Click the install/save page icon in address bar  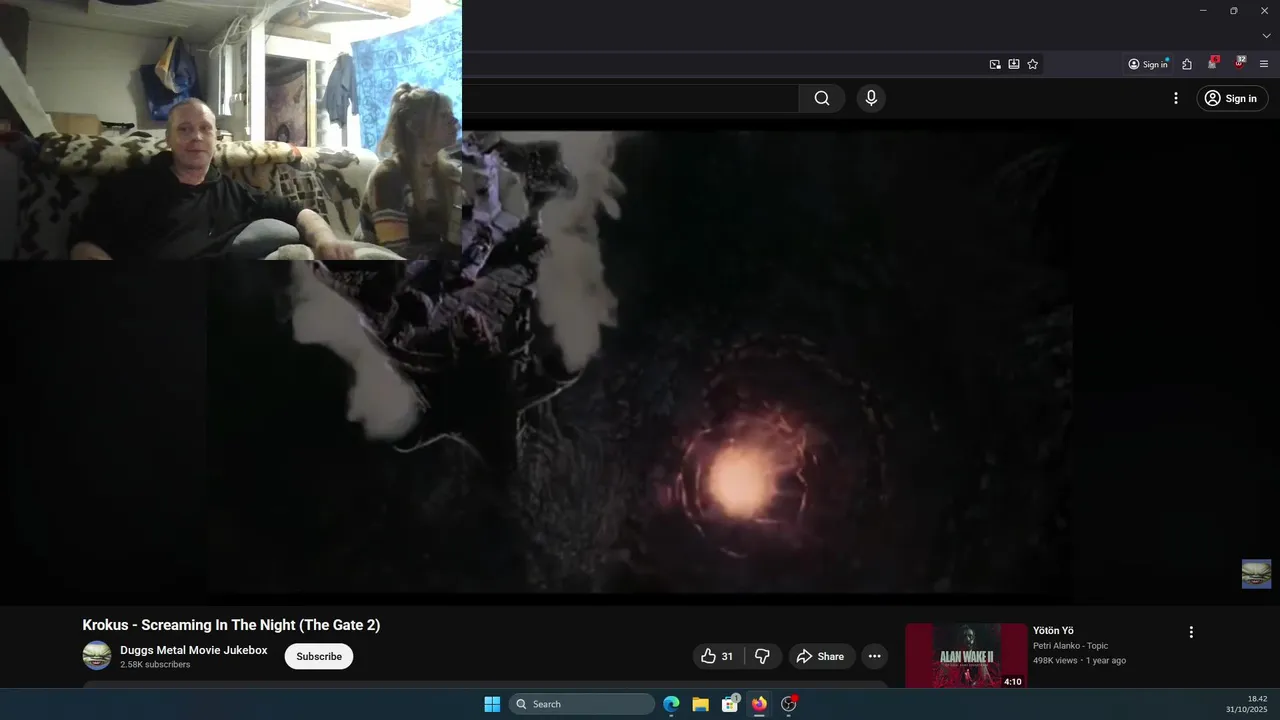(x=1014, y=64)
